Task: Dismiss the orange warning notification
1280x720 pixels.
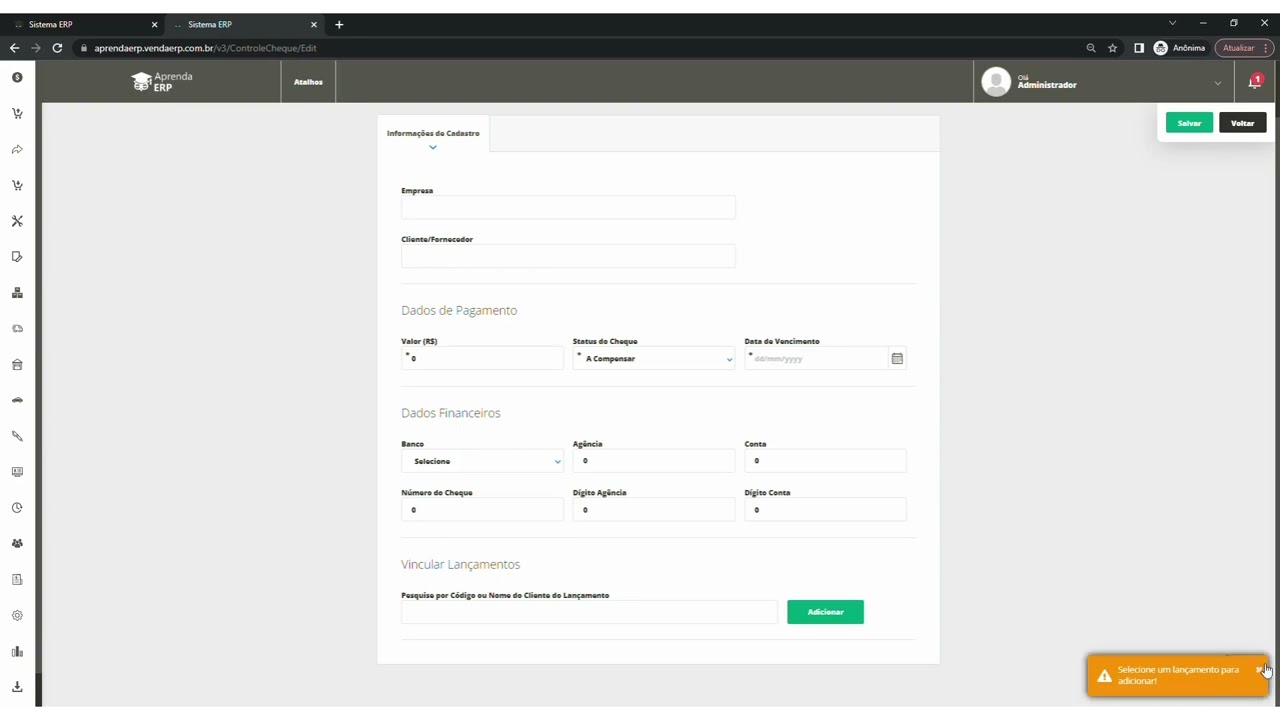Action: pyautogui.click(x=1259, y=669)
